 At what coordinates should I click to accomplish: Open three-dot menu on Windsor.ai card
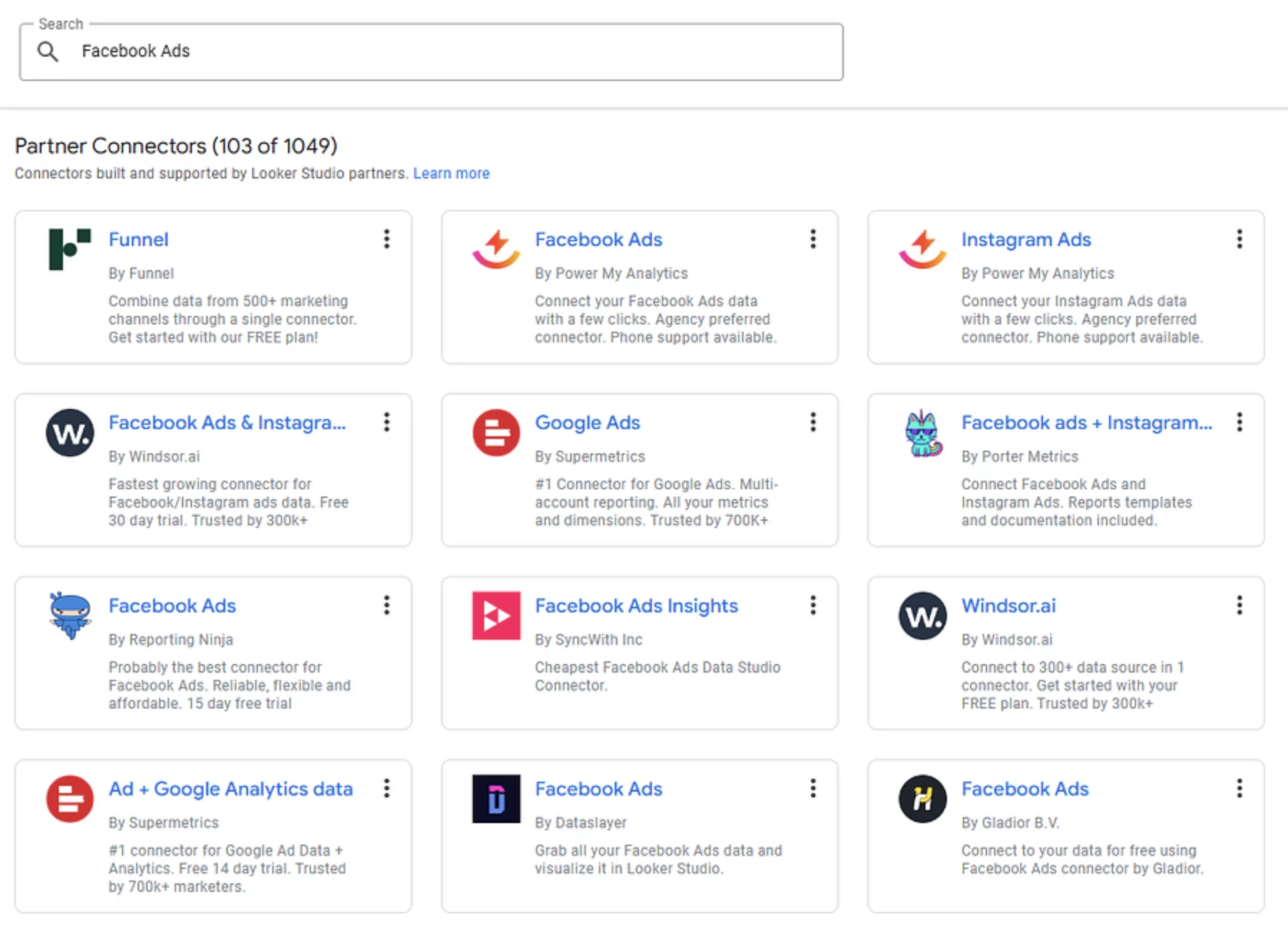click(1239, 606)
